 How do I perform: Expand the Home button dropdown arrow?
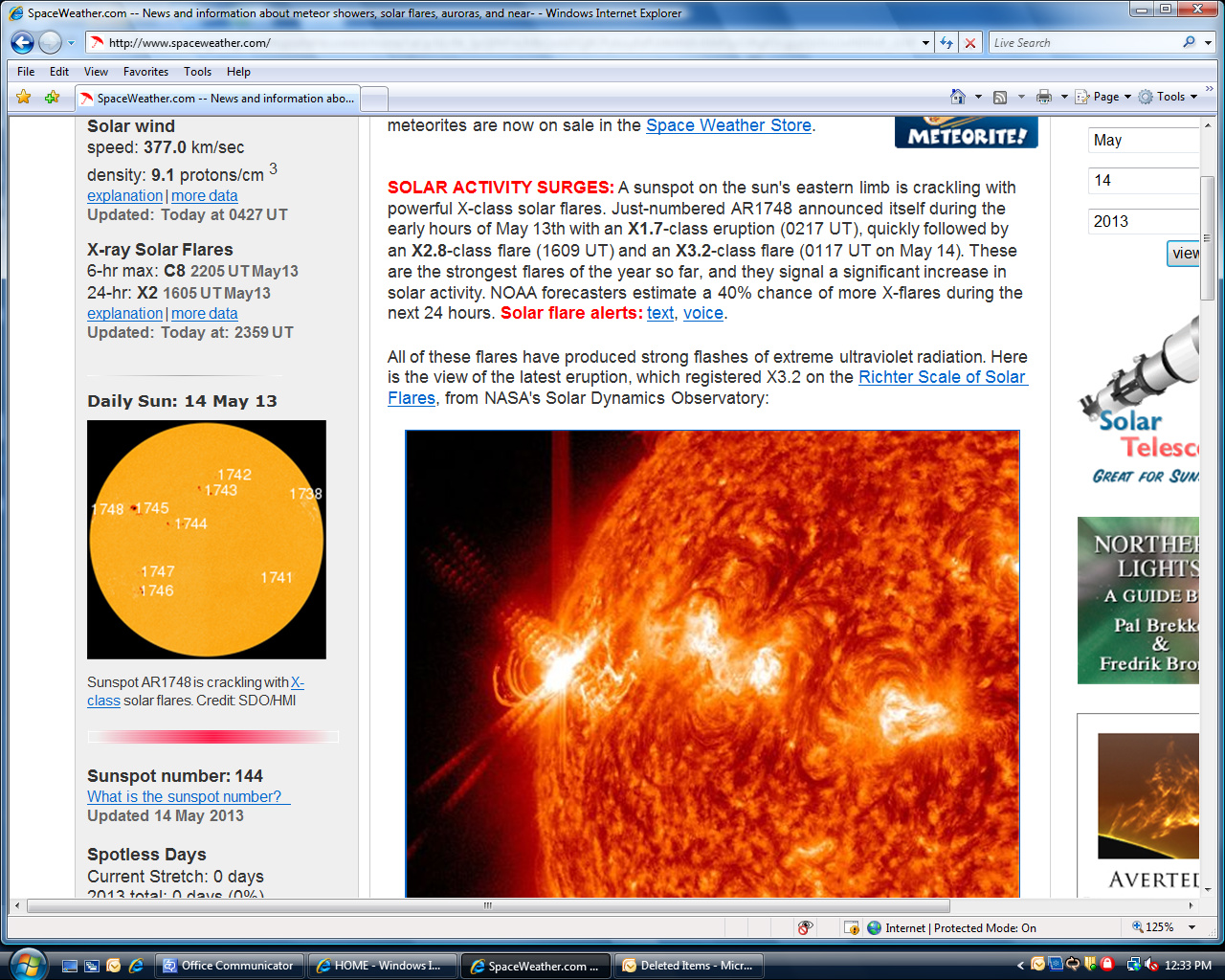click(978, 97)
